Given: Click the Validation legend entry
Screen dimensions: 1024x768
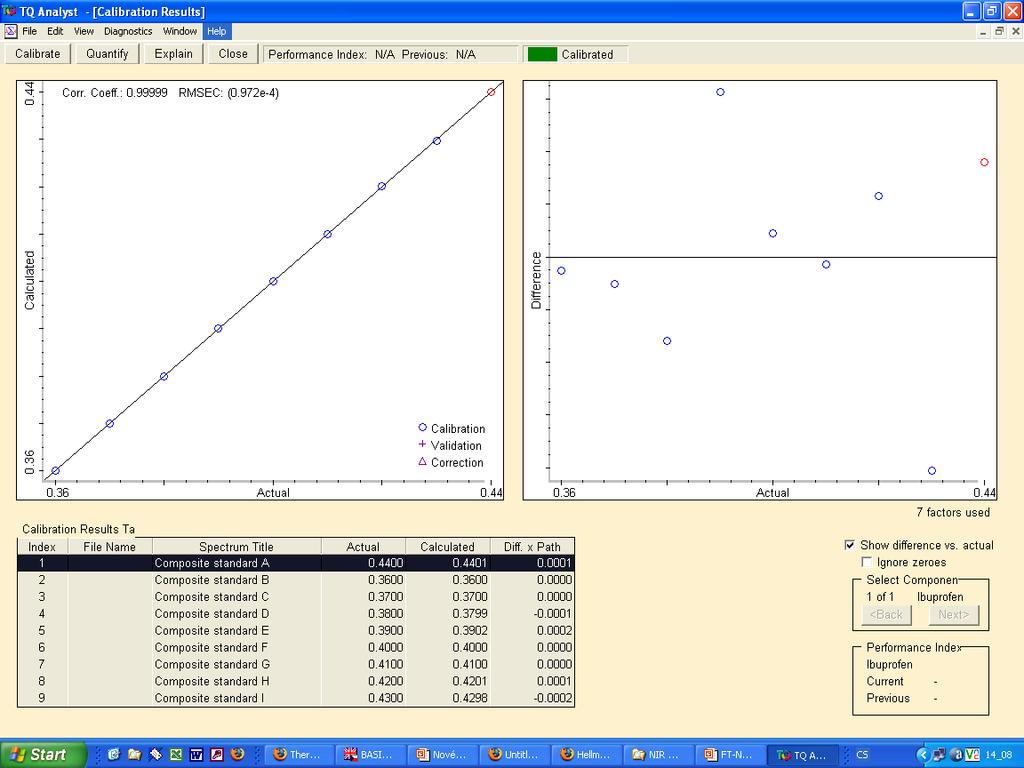Looking at the screenshot, I should pyautogui.click(x=449, y=445).
